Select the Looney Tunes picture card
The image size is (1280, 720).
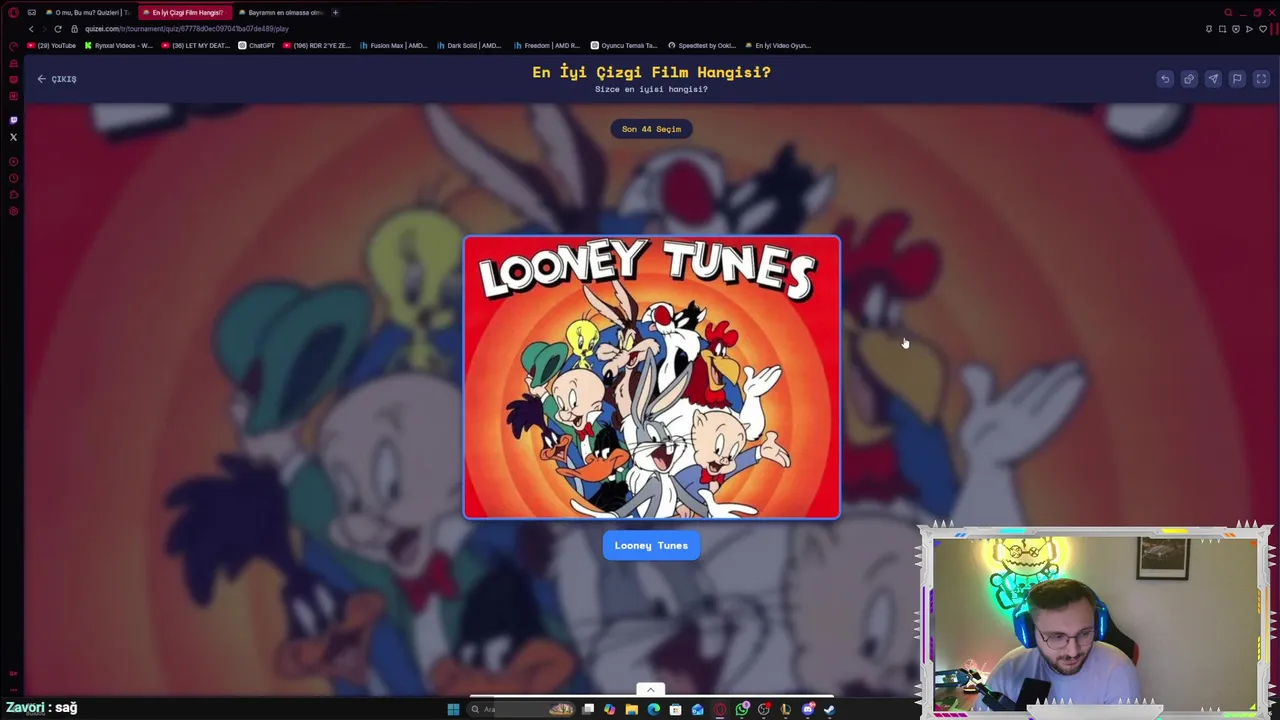[652, 378]
